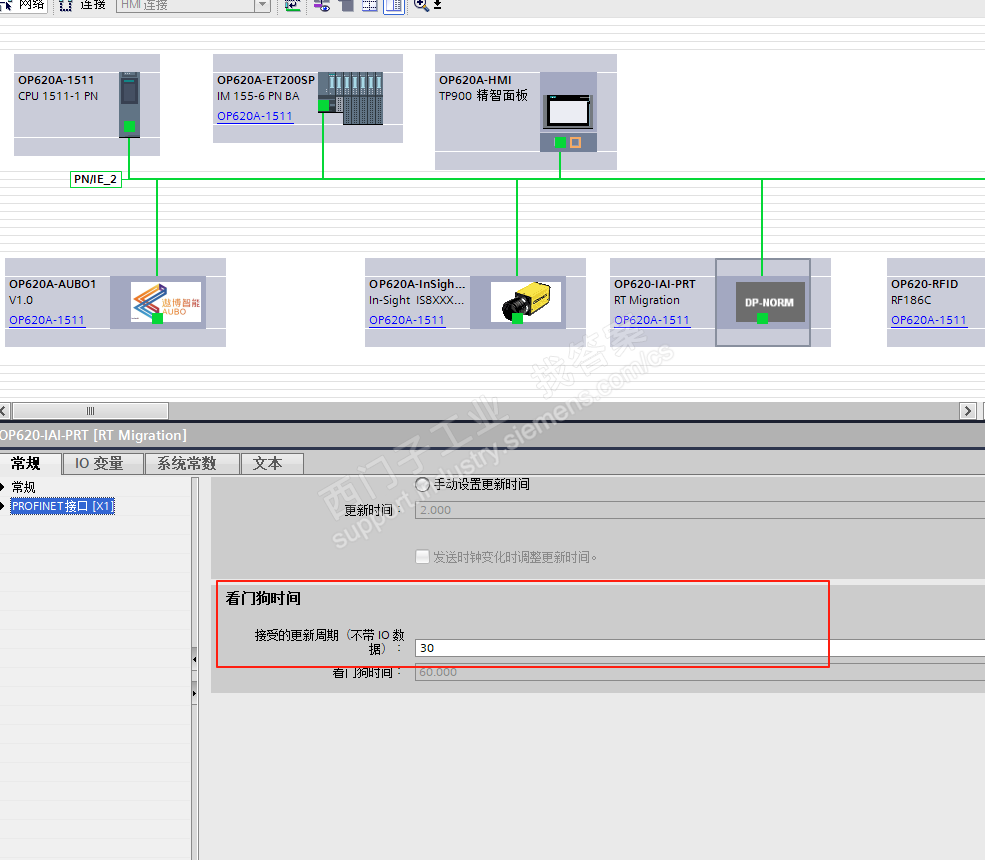
Task: Click the watchdog time field showing 60.000
Action: pyautogui.click(x=700, y=672)
